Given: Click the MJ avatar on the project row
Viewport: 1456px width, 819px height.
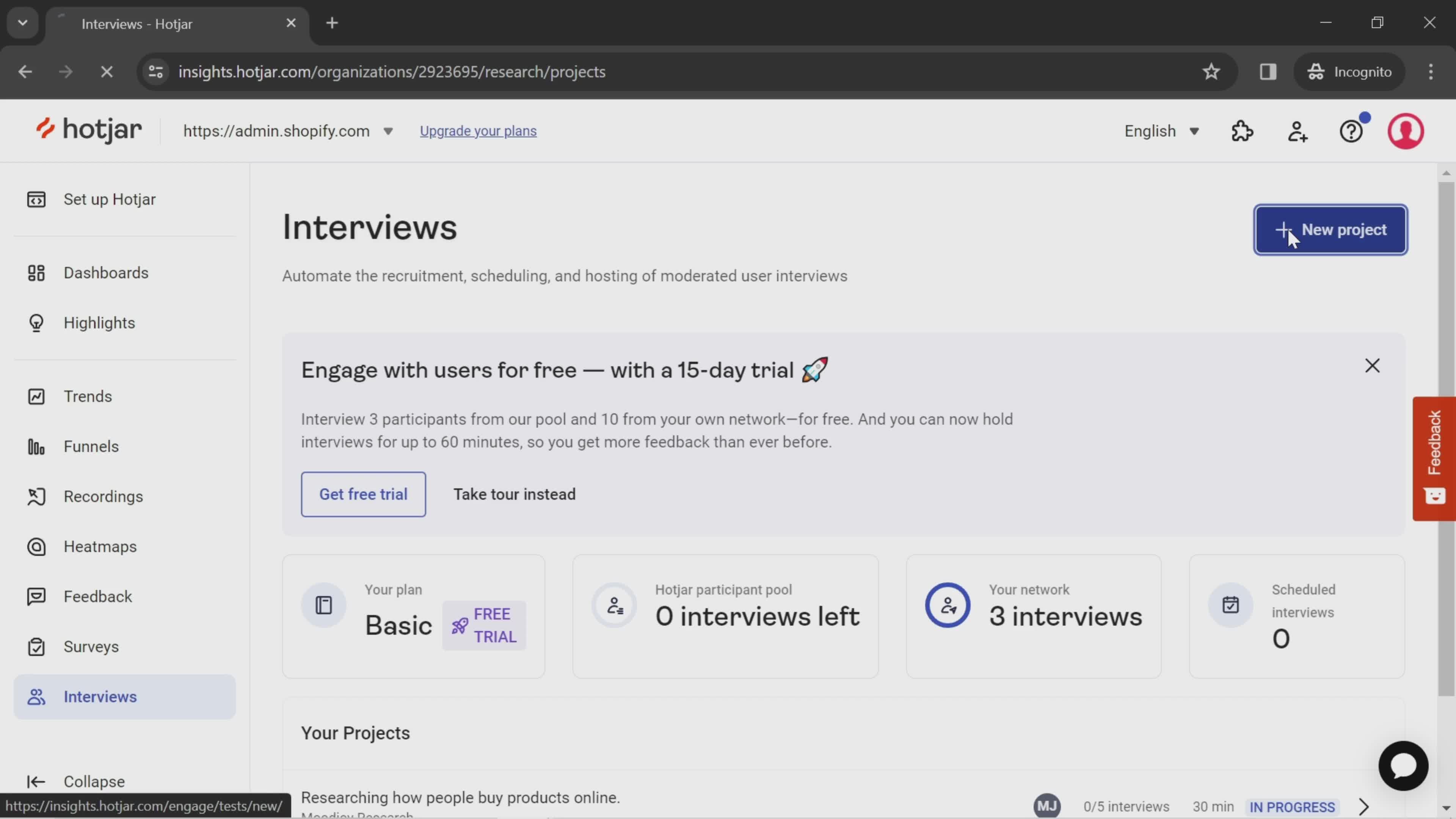Looking at the screenshot, I should pyautogui.click(x=1047, y=806).
